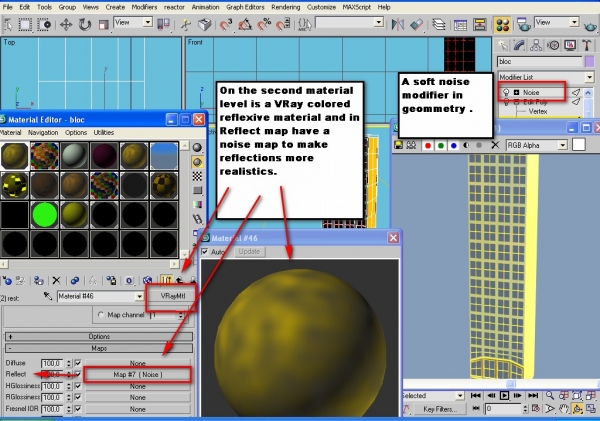Toggle green channel in render window
Screen dimensions: 600x421
(x=441, y=145)
